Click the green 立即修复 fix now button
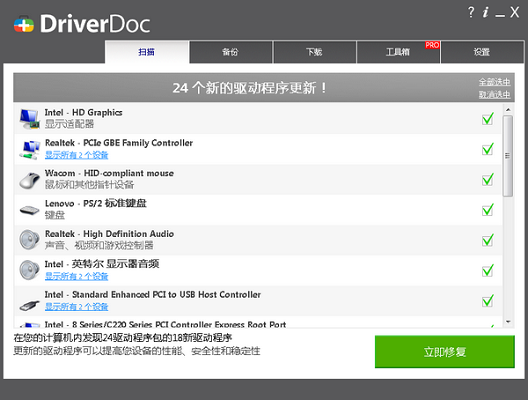This screenshot has height=400, width=528. pos(444,352)
